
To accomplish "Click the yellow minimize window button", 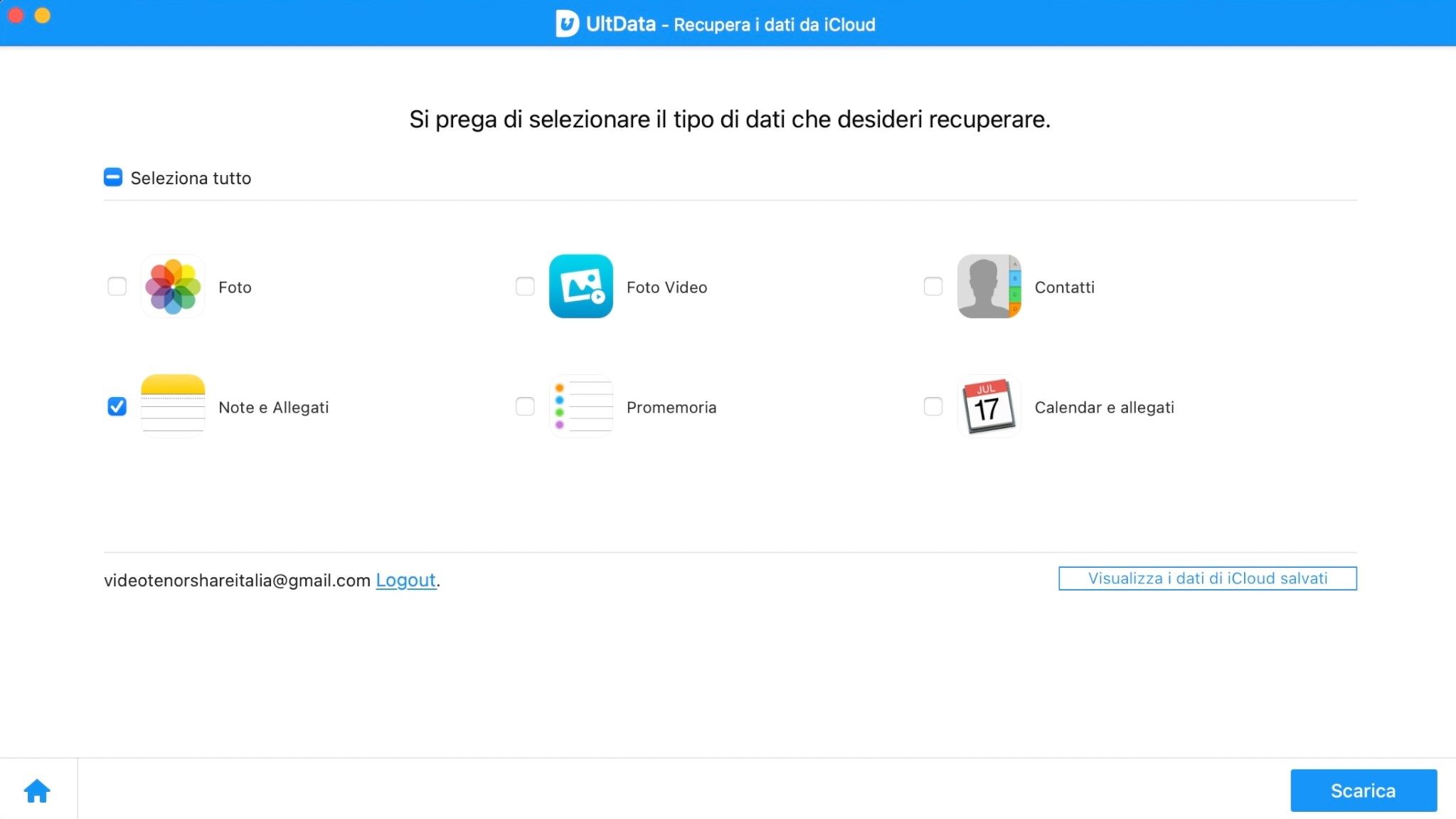I will point(43,15).
